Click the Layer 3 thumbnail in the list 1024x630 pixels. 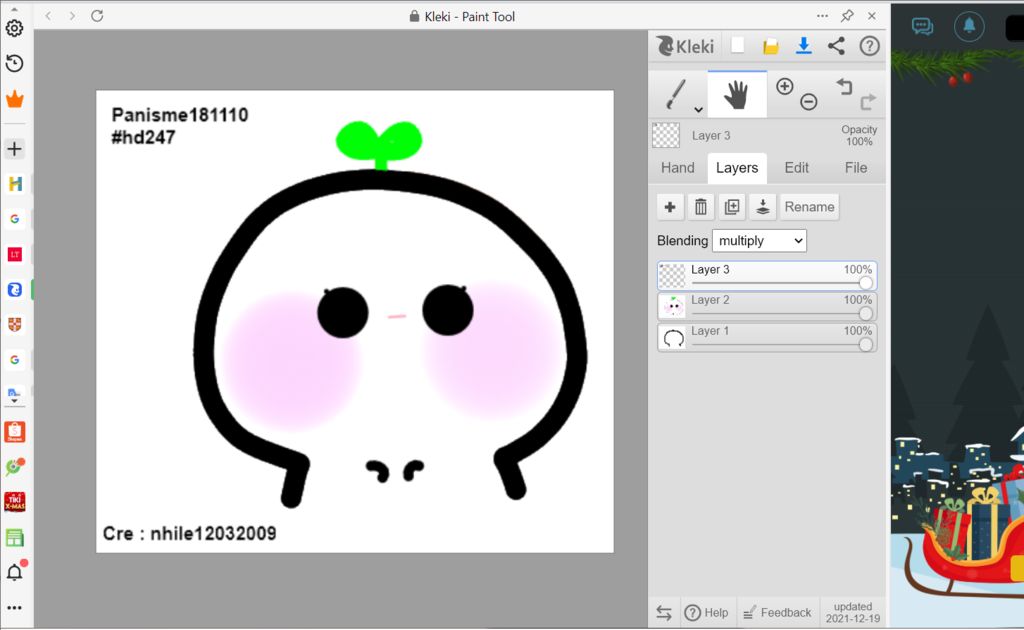tap(672, 276)
